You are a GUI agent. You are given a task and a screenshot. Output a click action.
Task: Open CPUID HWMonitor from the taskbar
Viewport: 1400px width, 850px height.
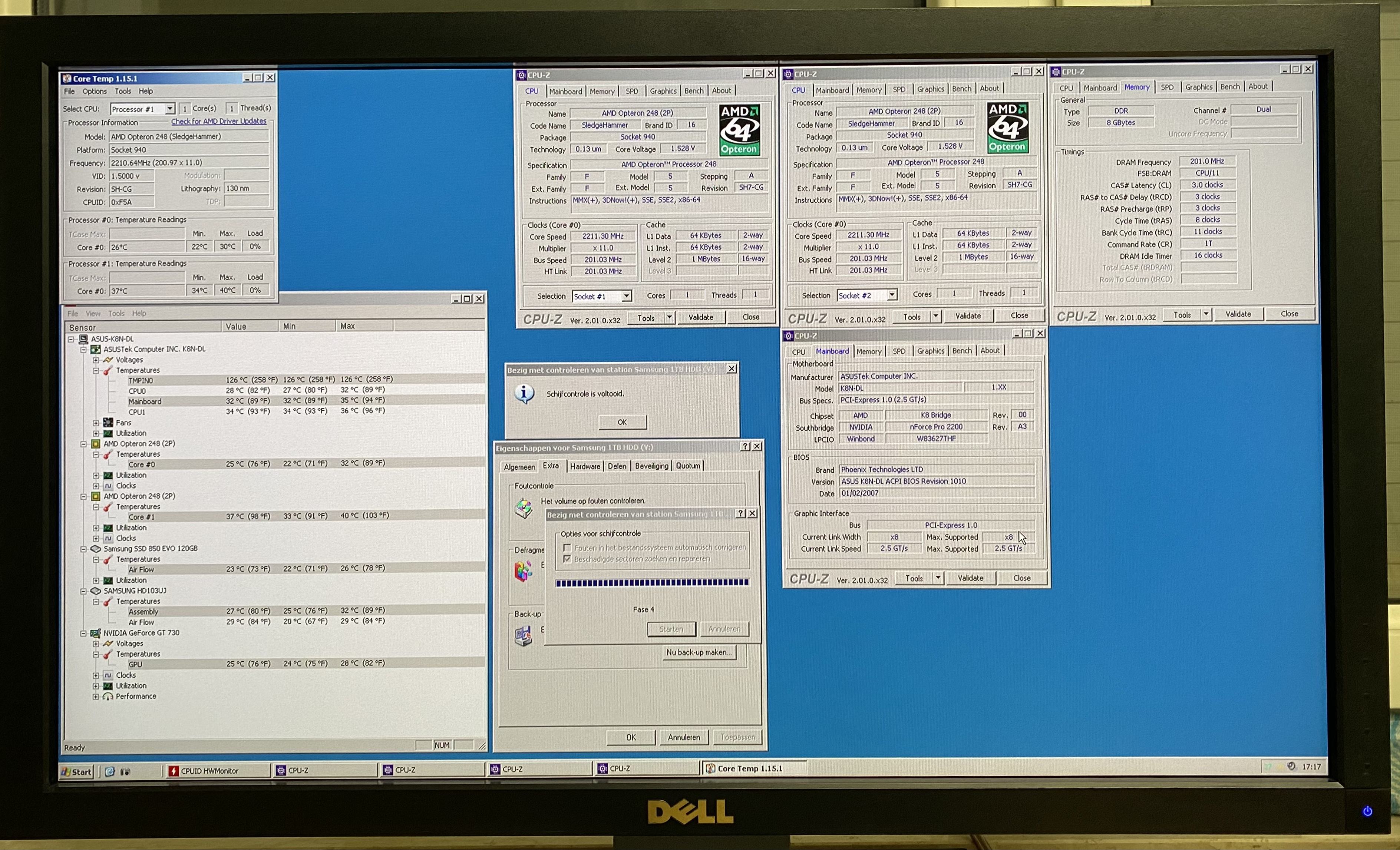(219, 771)
